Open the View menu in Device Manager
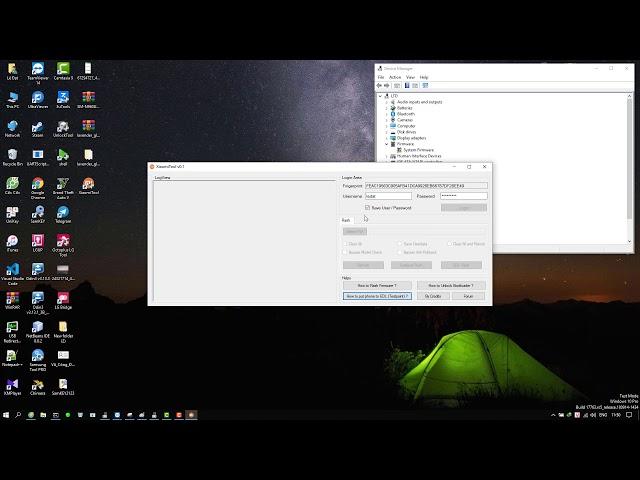The image size is (640, 480). 410,77
